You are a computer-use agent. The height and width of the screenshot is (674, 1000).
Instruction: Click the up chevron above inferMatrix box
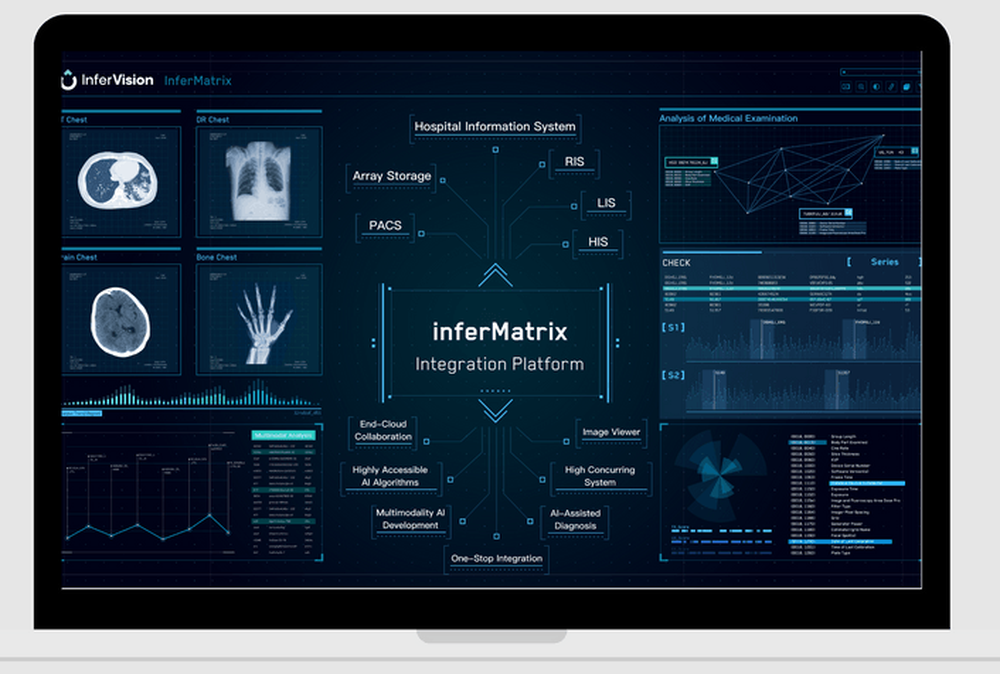[496, 275]
